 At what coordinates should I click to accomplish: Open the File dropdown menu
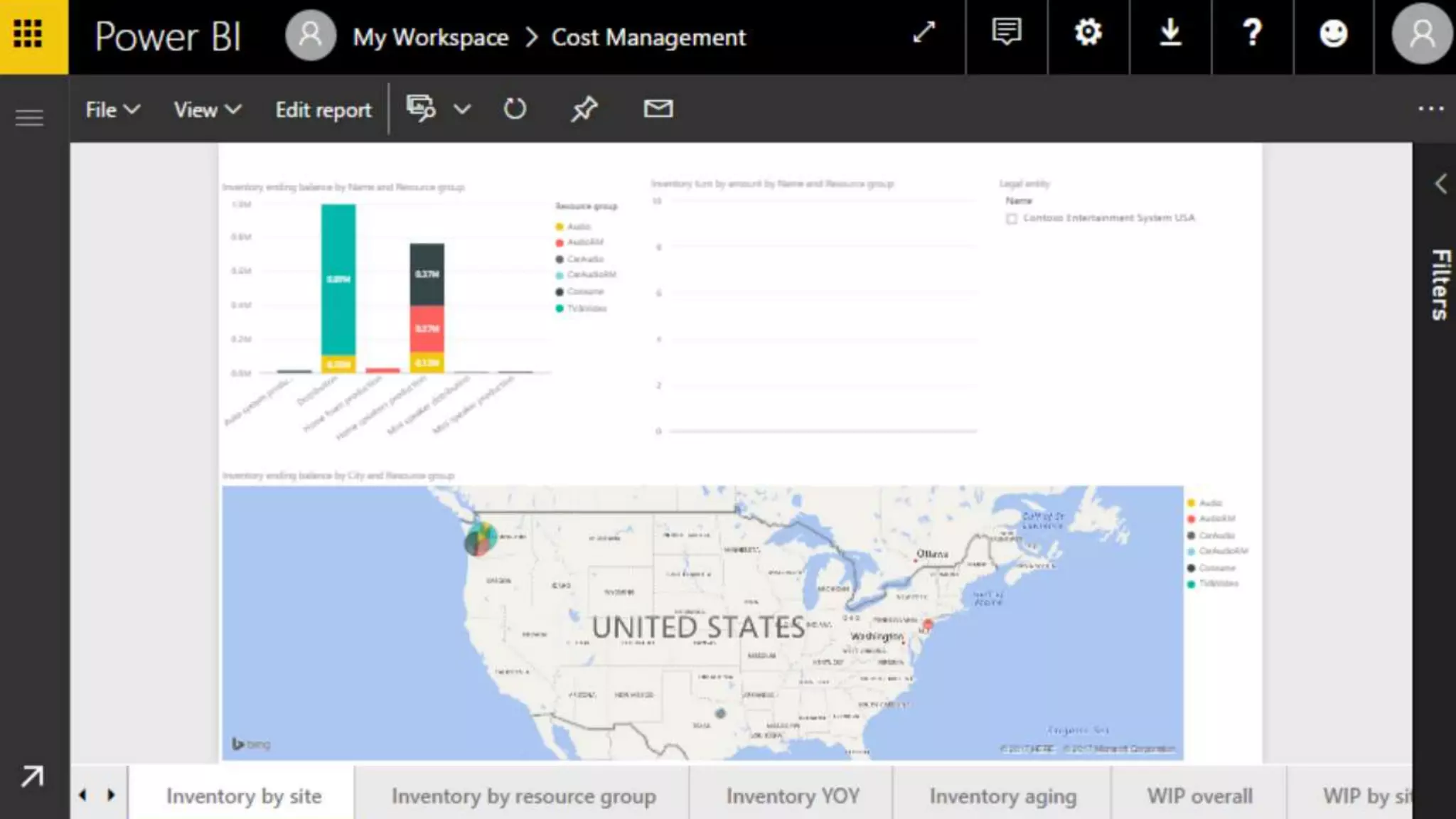pyautogui.click(x=112, y=109)
